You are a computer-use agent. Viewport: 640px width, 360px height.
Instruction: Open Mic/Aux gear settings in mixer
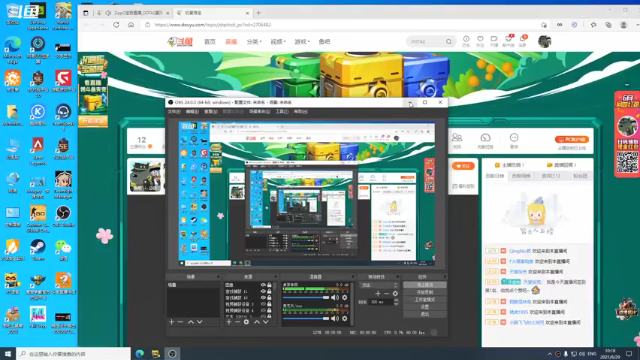(x=345, y=318)
